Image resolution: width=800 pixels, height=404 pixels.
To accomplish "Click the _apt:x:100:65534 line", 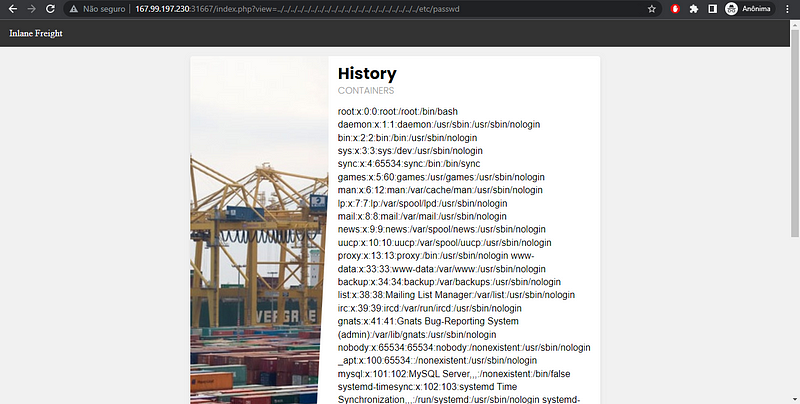I will point(437,361).
